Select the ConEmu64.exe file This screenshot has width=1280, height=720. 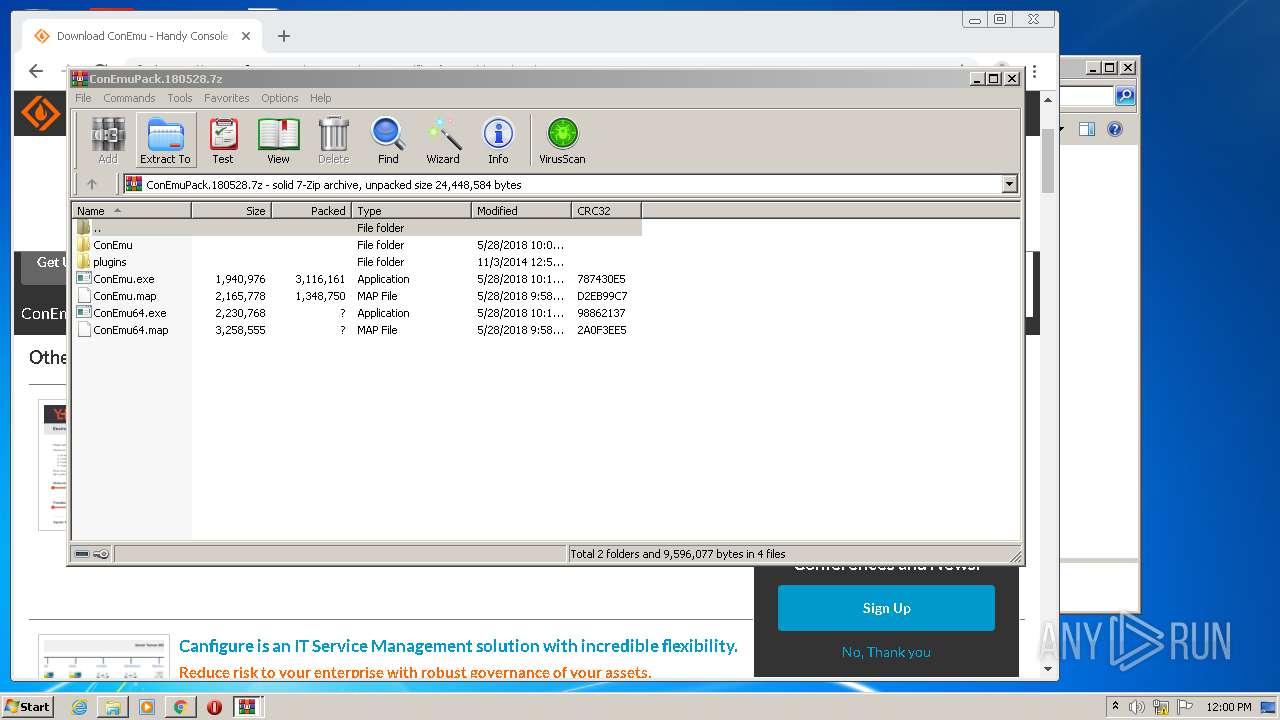click(356, 313)
